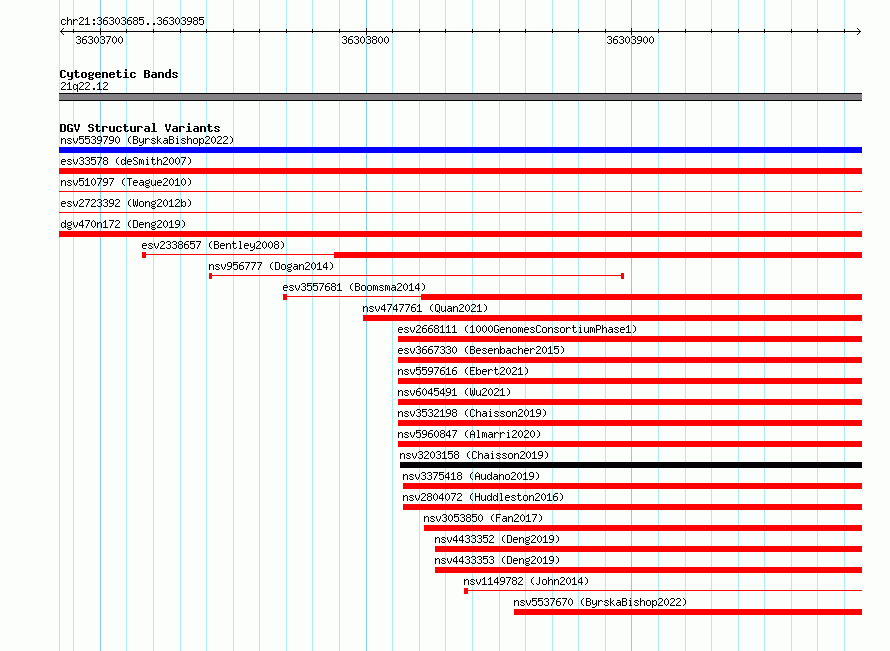Click left end marker of esv2338657 bar
Screen dimensions: 890x651
144,255
